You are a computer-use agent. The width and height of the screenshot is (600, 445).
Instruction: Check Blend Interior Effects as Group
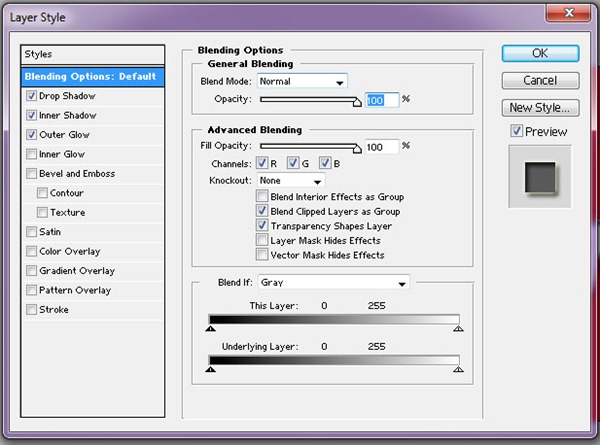click(x=262, y=196)
